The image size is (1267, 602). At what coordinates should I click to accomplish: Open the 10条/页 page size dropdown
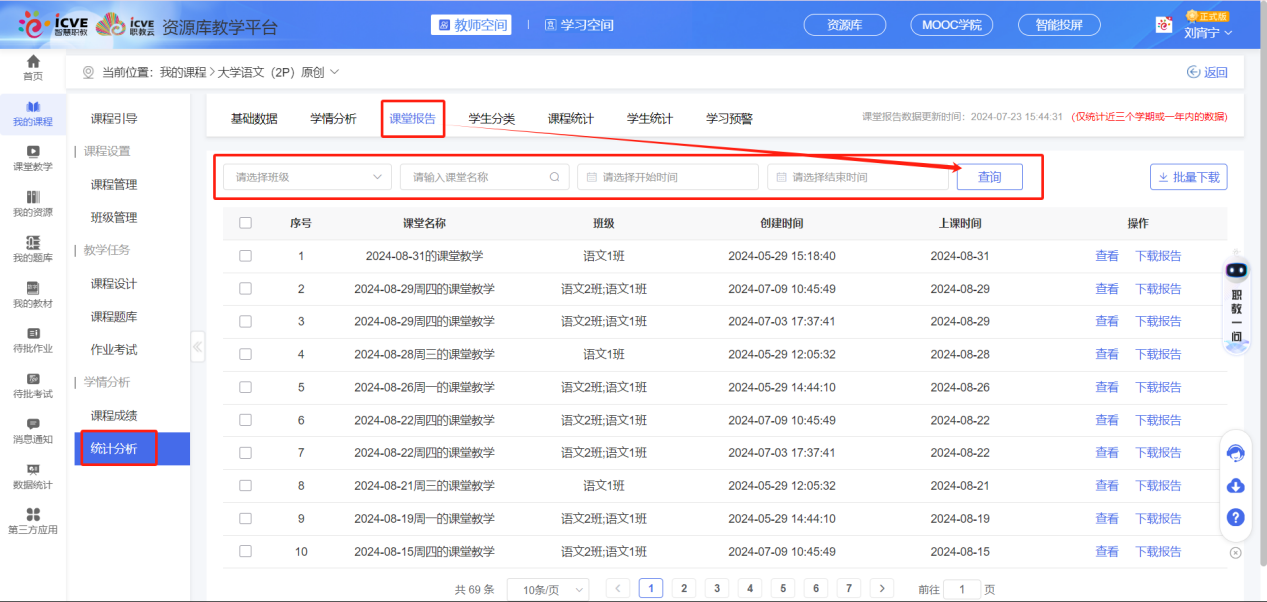(x=547, y=588)
